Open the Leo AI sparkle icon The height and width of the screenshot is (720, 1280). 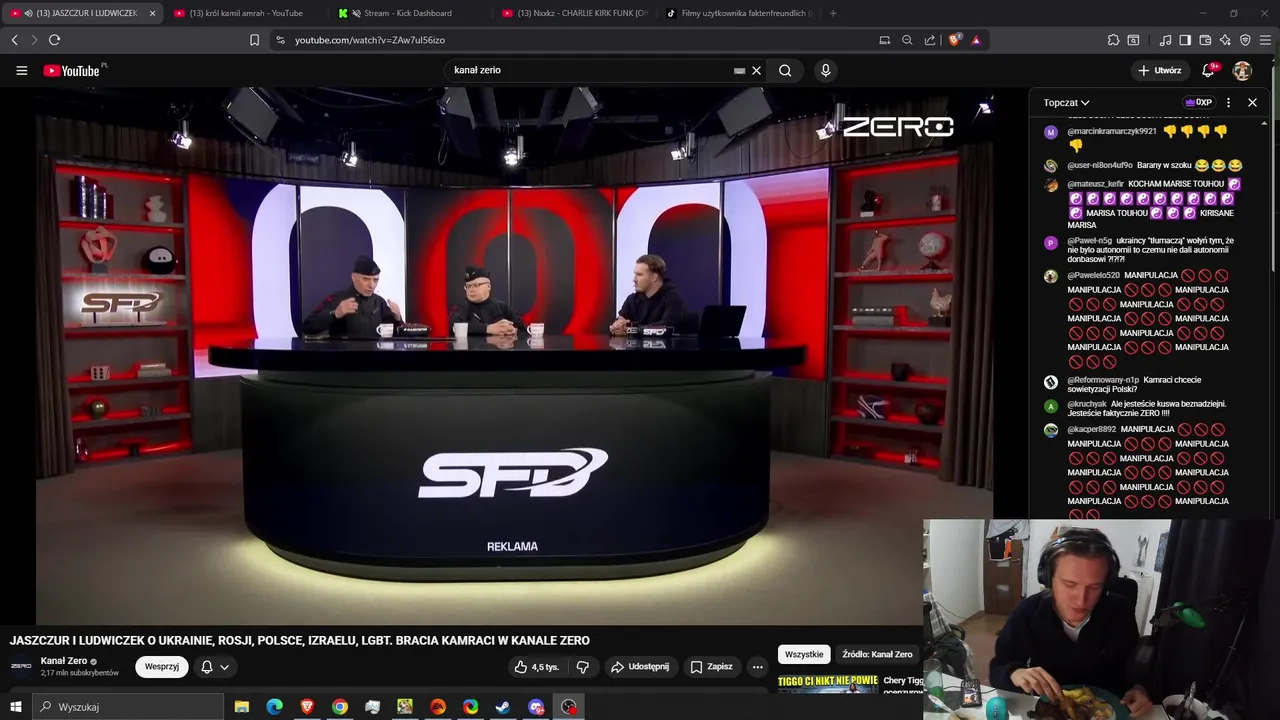coord(1225,40)
